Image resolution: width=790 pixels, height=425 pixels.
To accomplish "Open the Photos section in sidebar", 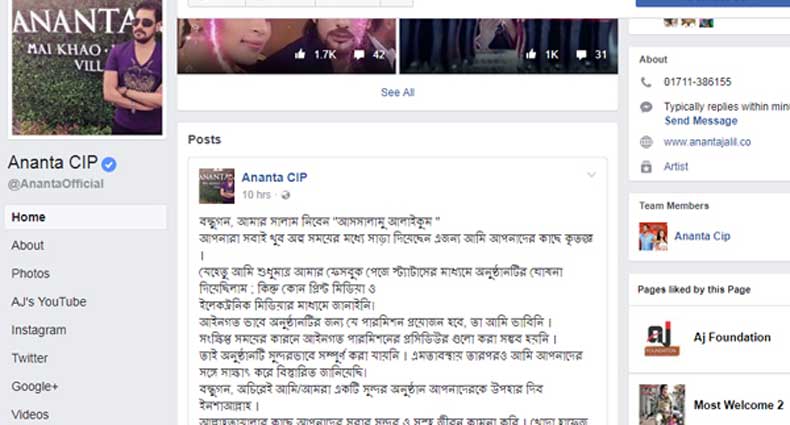I will tap(31, 273).
